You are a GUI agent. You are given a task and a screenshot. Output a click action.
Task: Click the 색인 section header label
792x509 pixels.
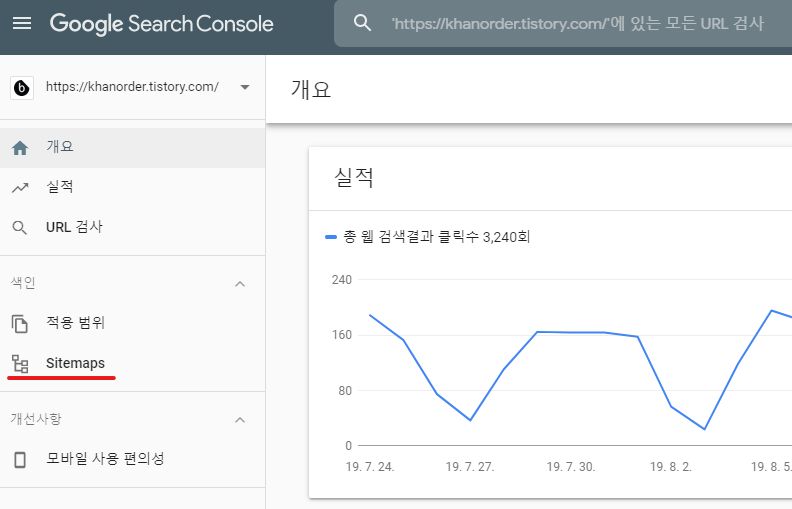(x=23, y=283)
